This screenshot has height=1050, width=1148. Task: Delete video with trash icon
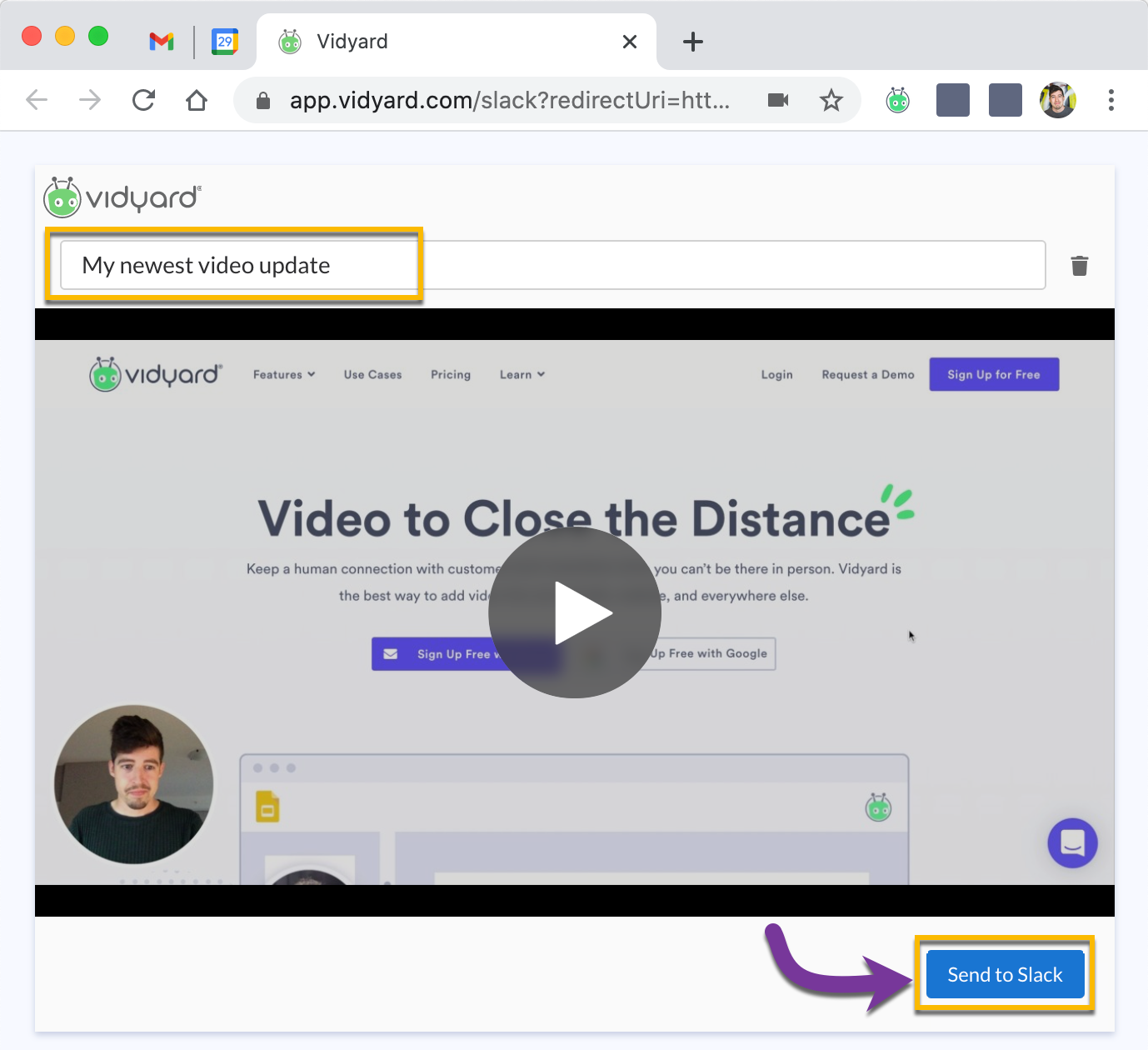pos(1080,266)
